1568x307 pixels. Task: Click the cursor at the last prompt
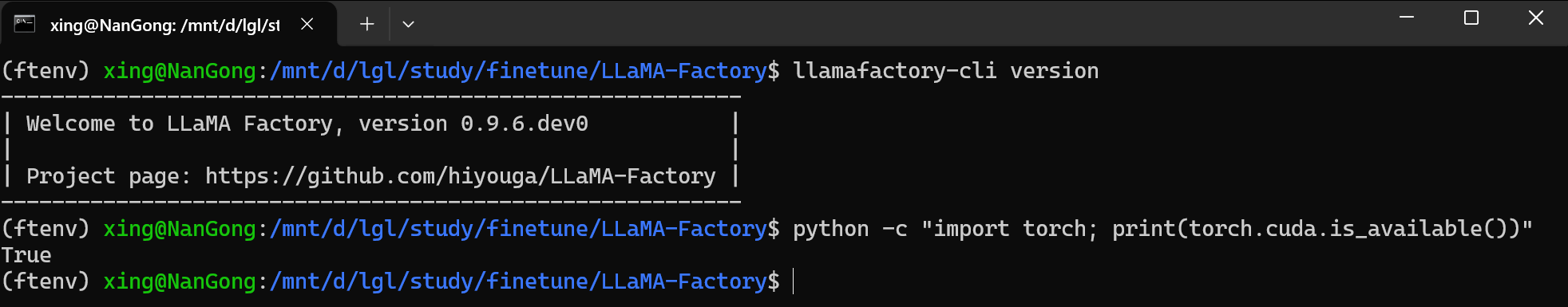click(x=793, y=281)
